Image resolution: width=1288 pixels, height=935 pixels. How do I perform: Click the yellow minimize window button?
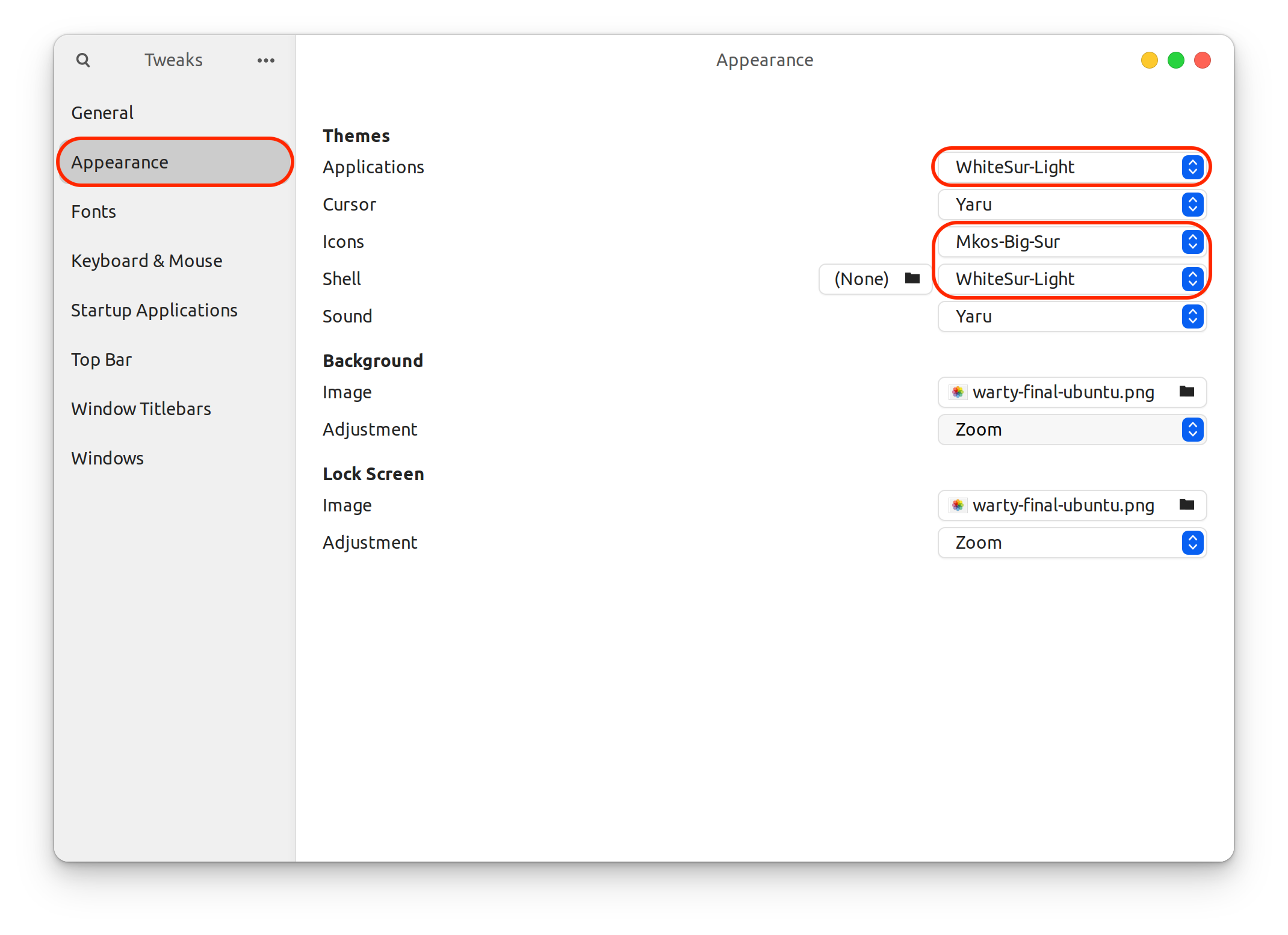[1149, 60]
